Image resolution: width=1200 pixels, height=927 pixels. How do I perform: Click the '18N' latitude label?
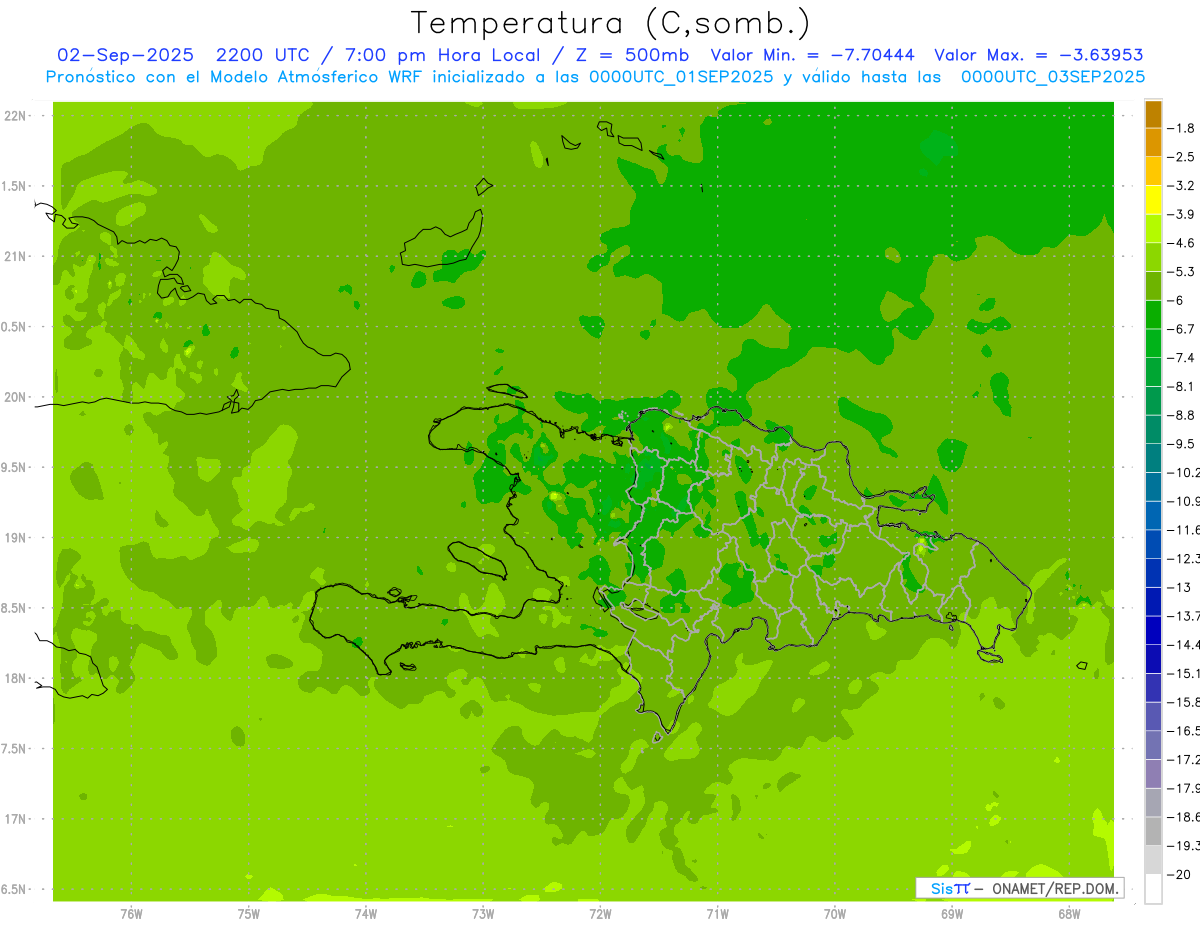click(x=15, y=678)
